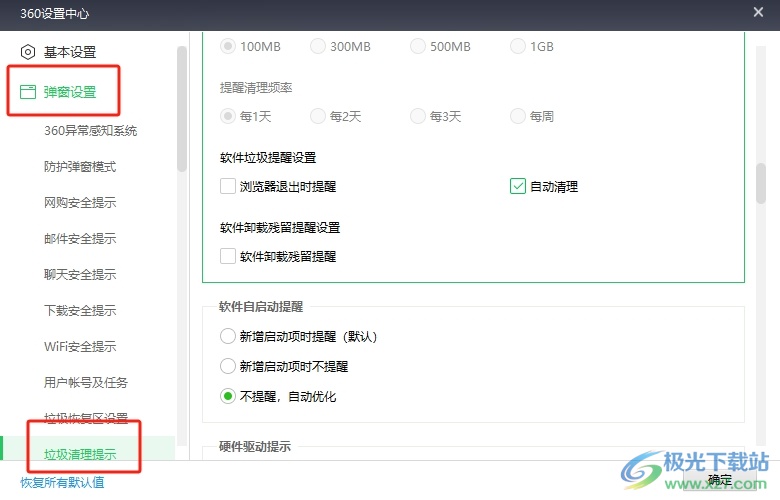
Task: Choose 每周 reminder frequency
Action: click(518, 116)
